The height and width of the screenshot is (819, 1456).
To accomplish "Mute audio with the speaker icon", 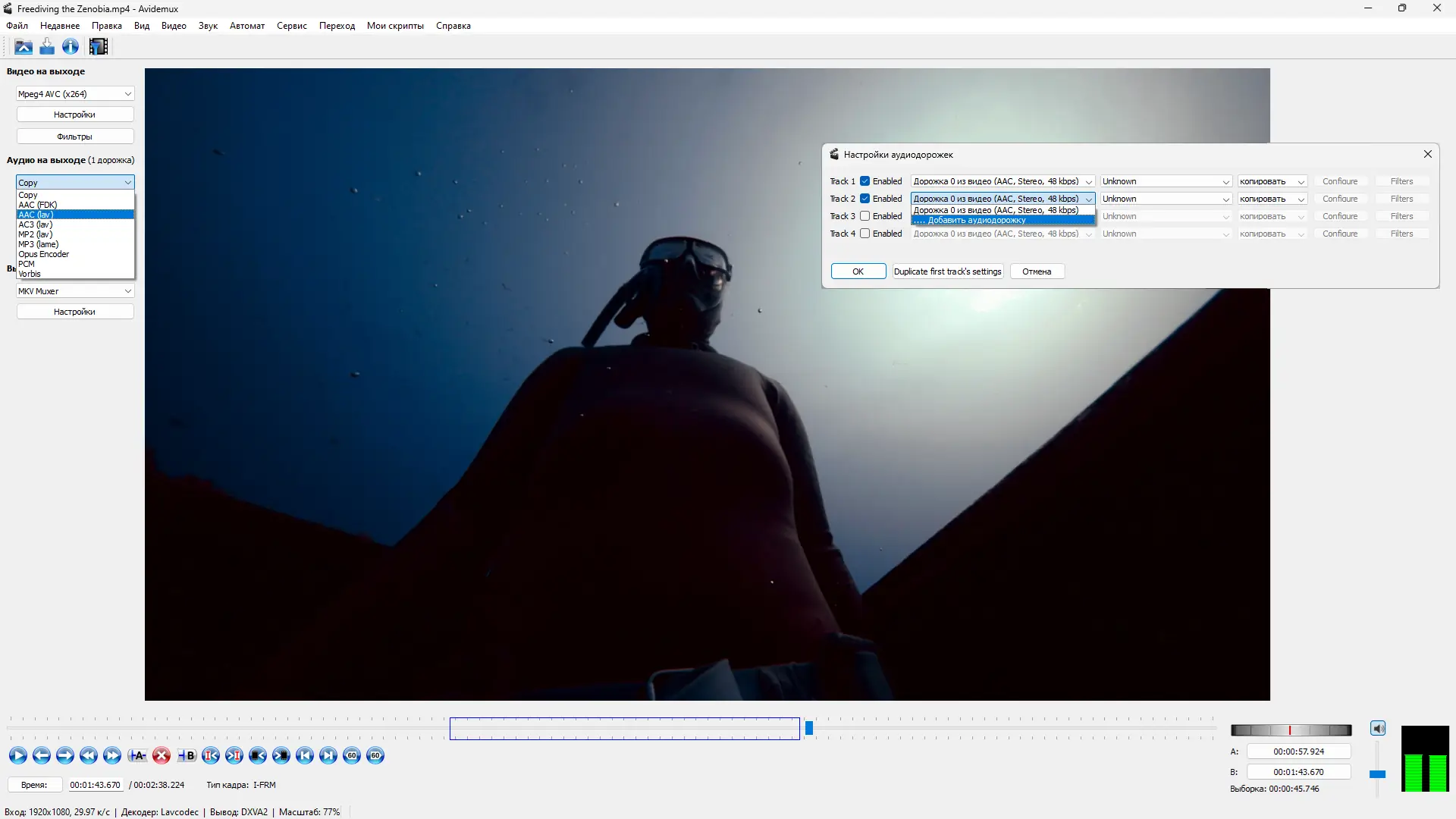I will (x=1378, y=729).
